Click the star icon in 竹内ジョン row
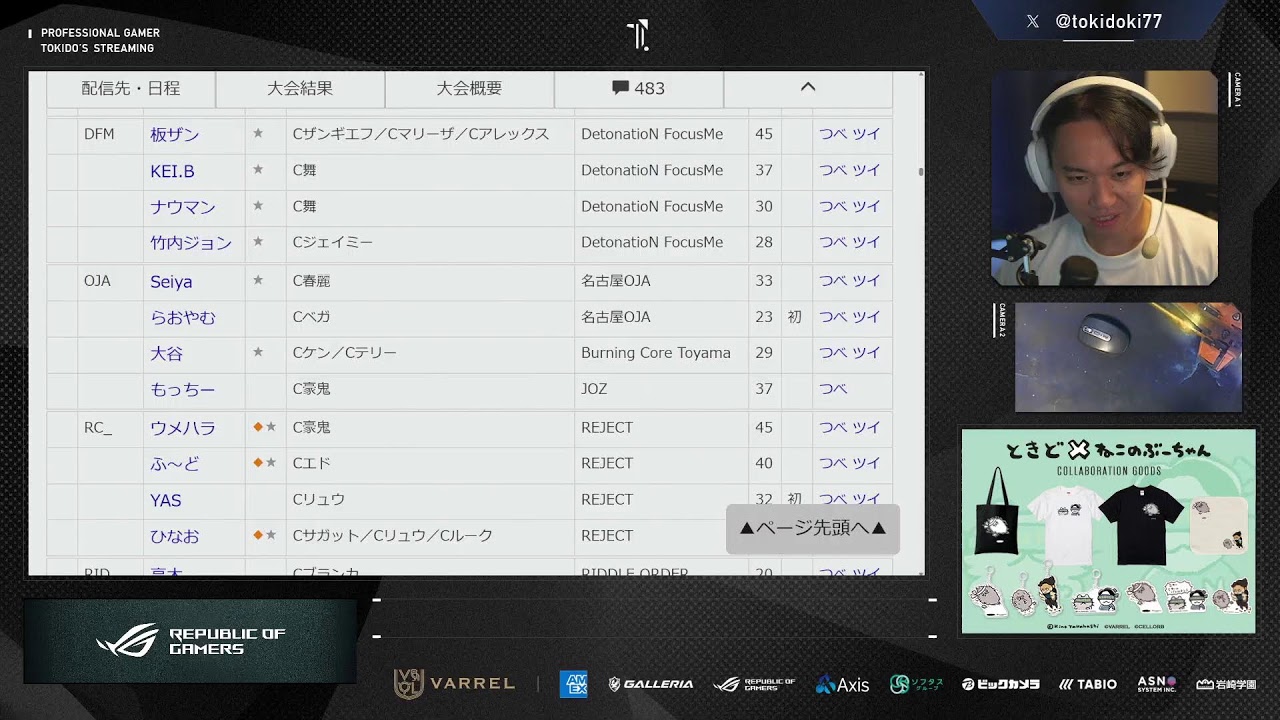The height and width of the screenshot is (720, 1280). (258, 242)
